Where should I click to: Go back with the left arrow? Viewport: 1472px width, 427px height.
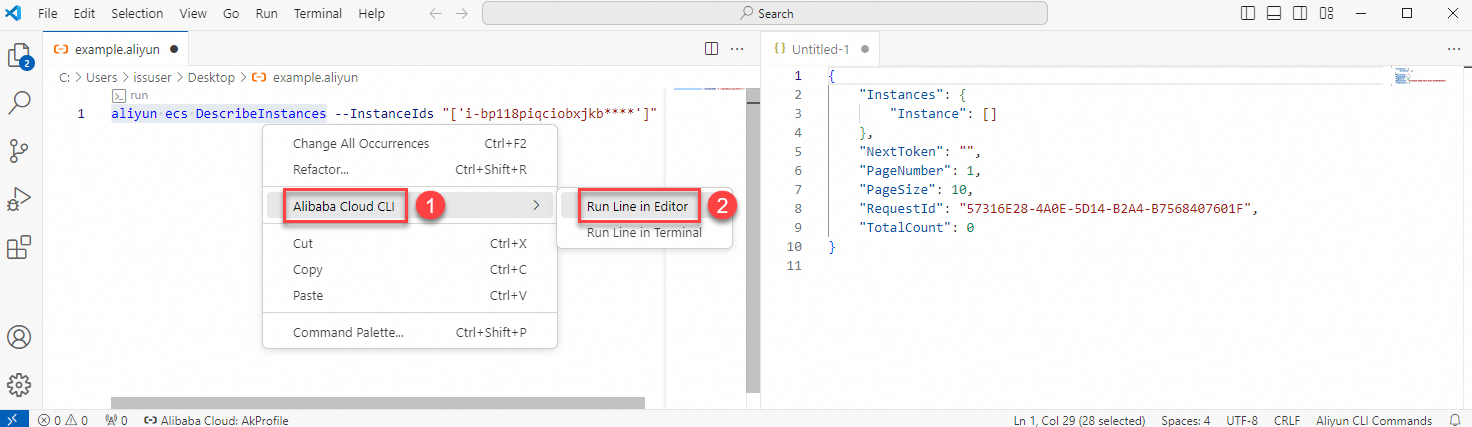[434, 14]
